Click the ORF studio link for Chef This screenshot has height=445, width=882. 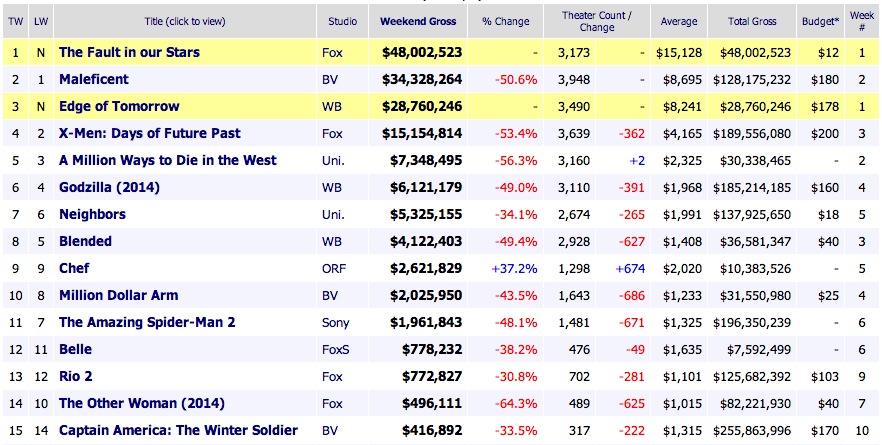[335, 268]
